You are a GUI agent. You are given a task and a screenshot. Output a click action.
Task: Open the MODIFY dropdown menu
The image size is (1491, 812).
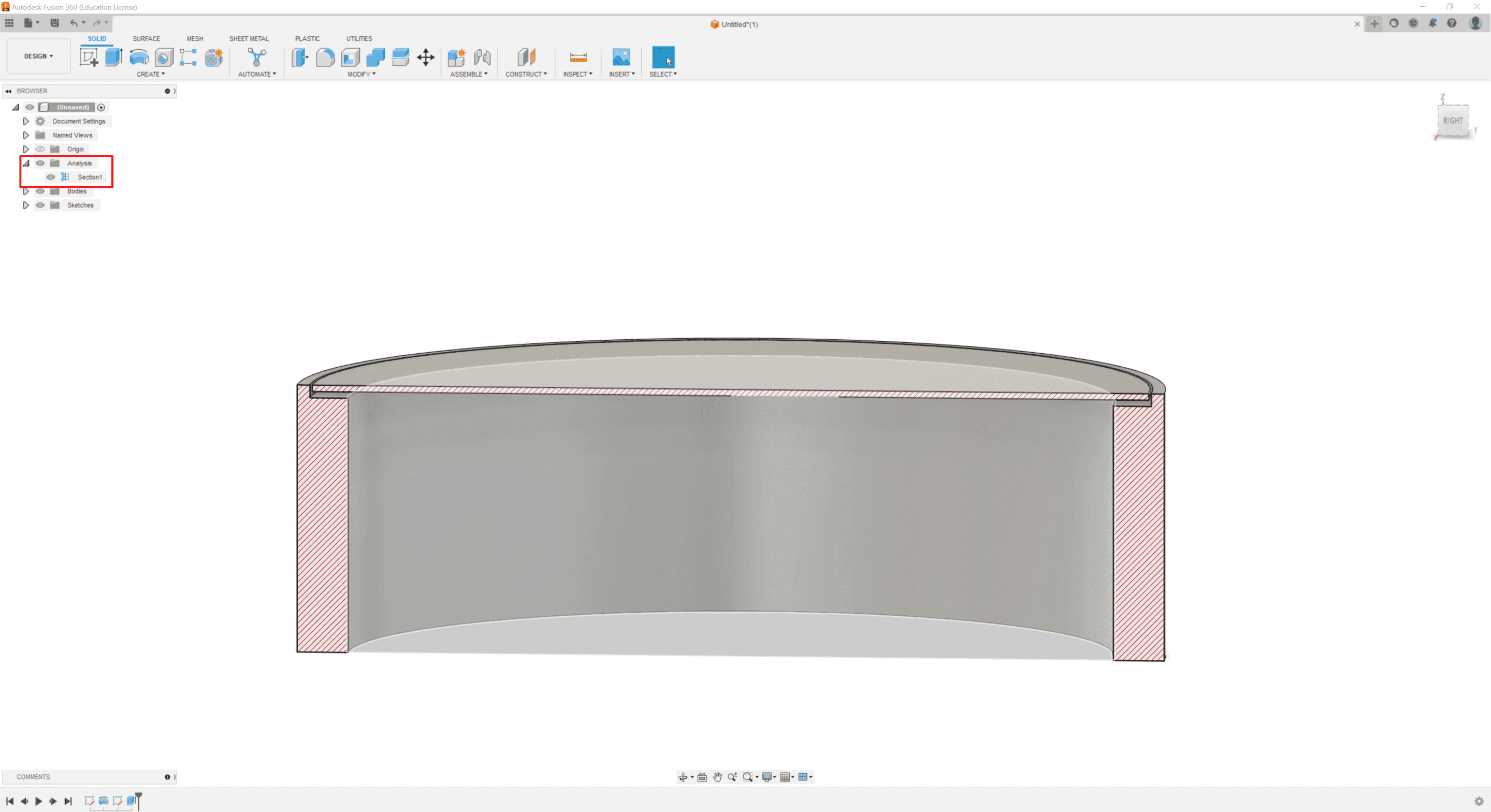pyautogui.click(x=361, y=74)
